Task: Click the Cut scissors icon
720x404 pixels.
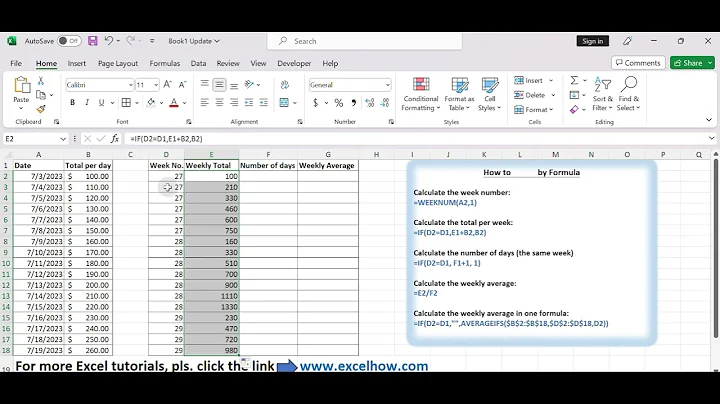Action: pos(41,81)
